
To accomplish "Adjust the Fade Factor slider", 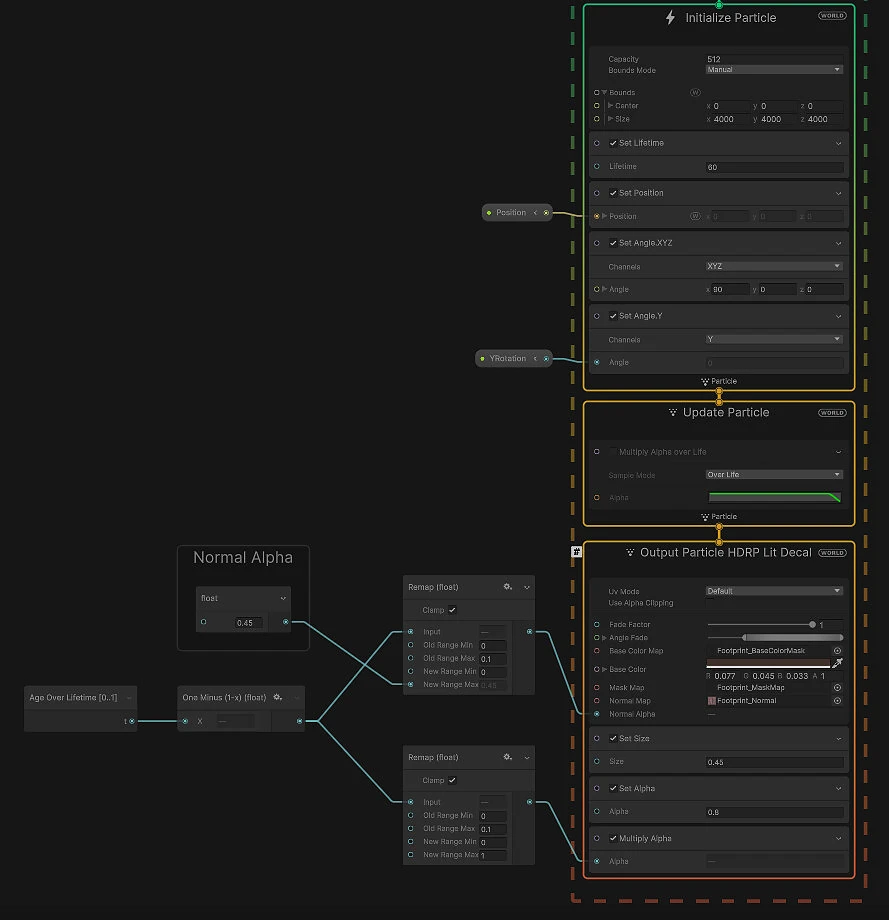I will point(762,625).
